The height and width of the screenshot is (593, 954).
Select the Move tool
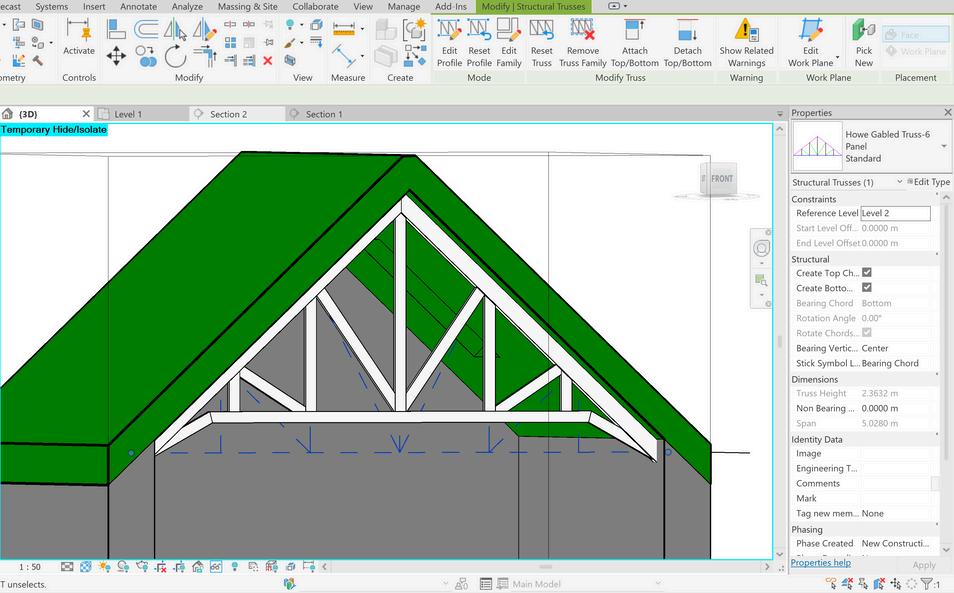[x=116, y=56]
